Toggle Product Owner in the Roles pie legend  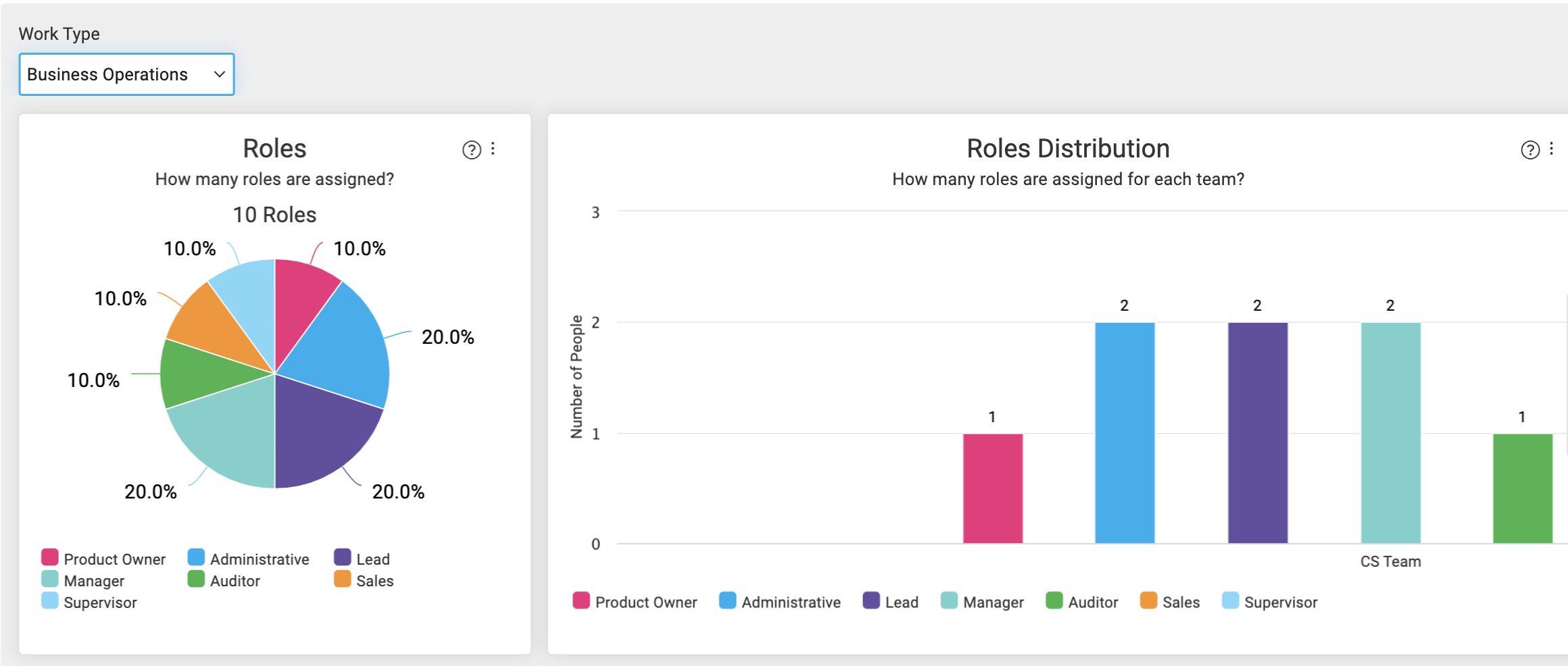103,559
